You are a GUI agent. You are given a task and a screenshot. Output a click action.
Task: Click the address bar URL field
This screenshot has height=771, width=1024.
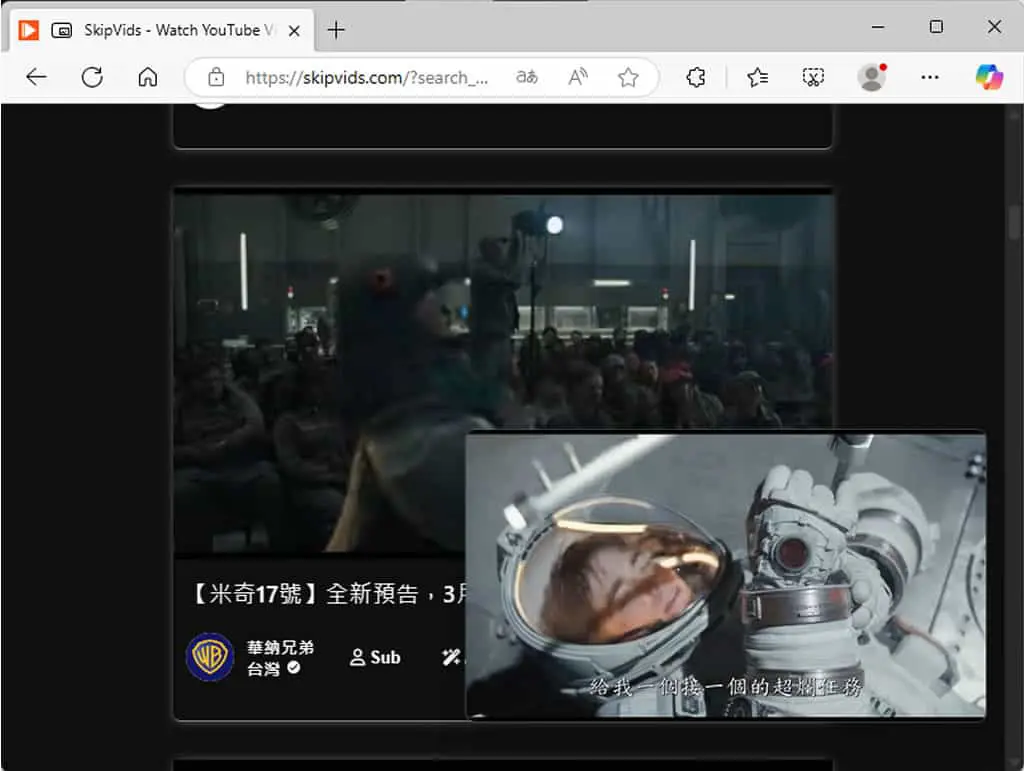click(366, 77)
